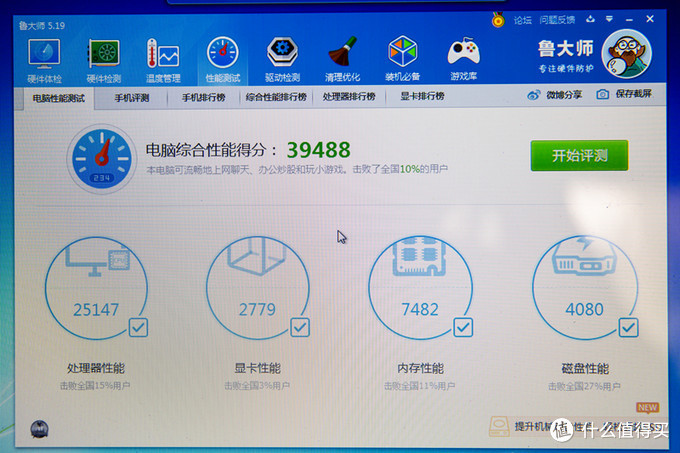Toggle the 磁盘性能 checkbox
The image size is (680, 453).
[628, 328]
